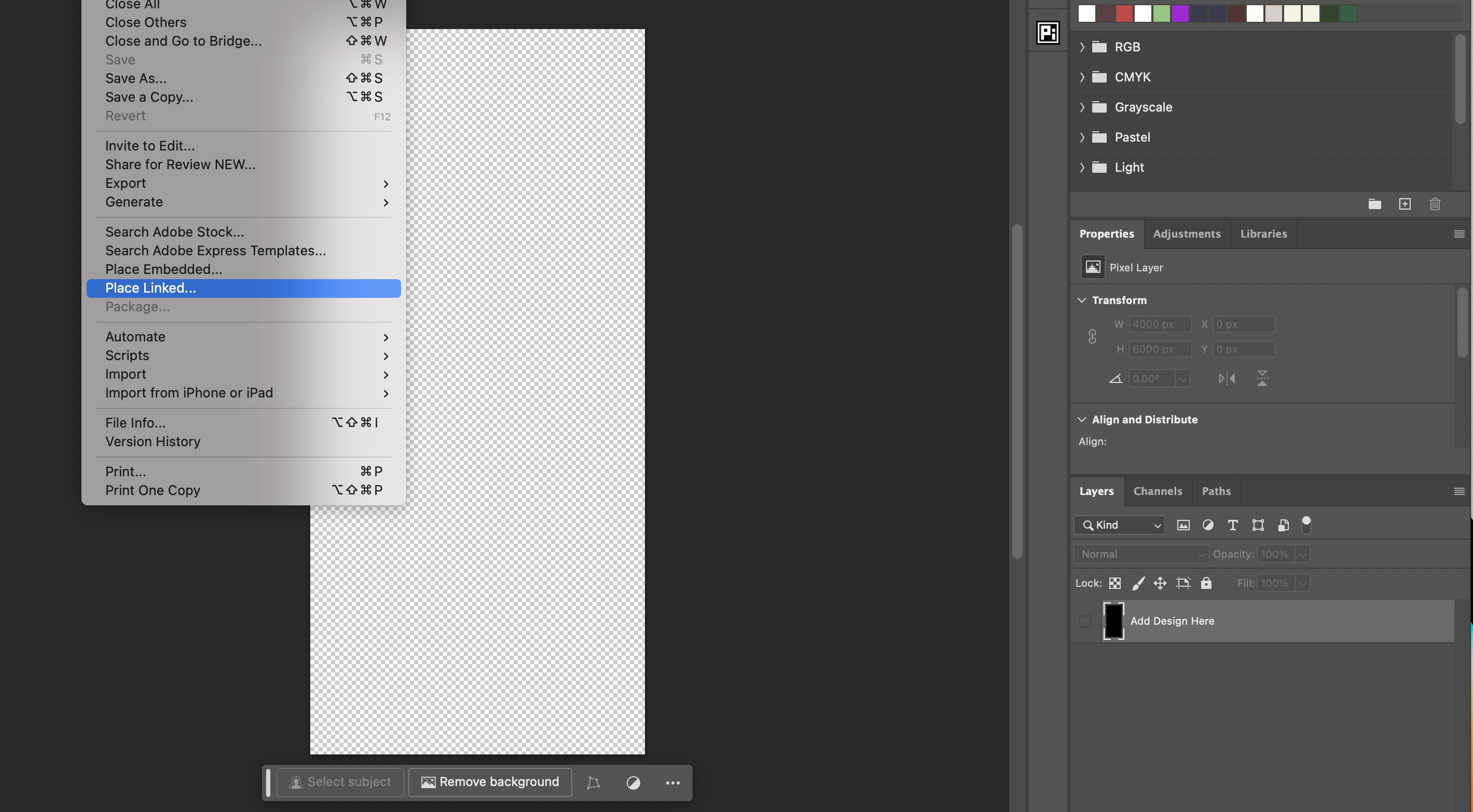Click the flip horizontal transform icon
Image resolution: width=1473 pixels, height=812 pixels.
tap(1226, 378)
